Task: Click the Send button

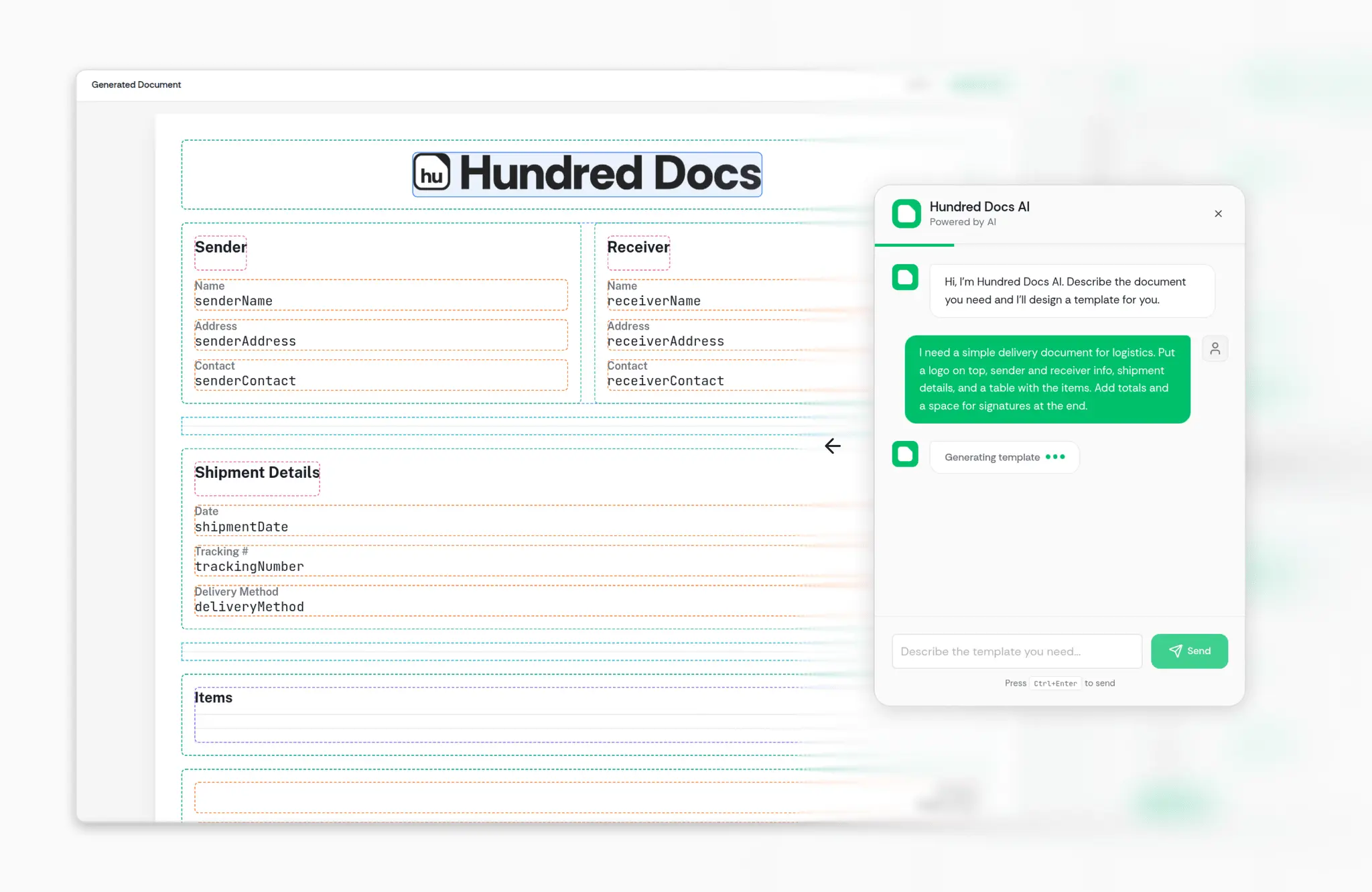Action: tap(1189, 651)
